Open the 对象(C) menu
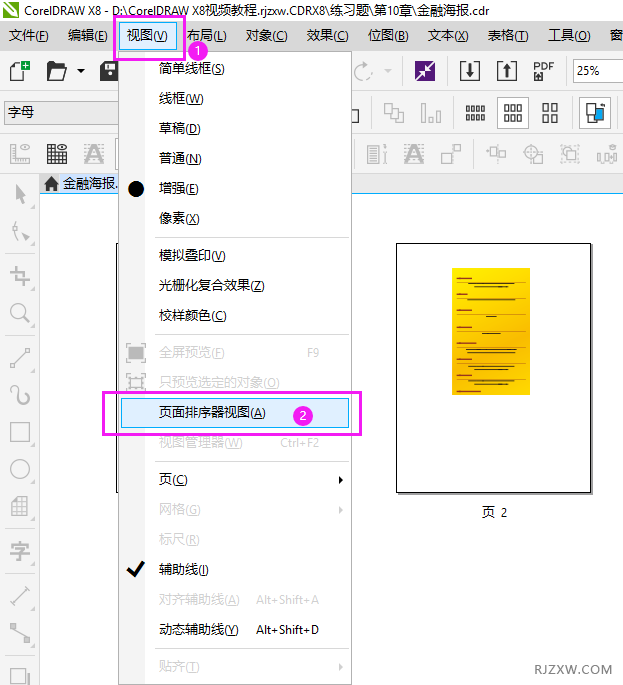Viewport: 623px width, 685px height. [x=267, y=35]
